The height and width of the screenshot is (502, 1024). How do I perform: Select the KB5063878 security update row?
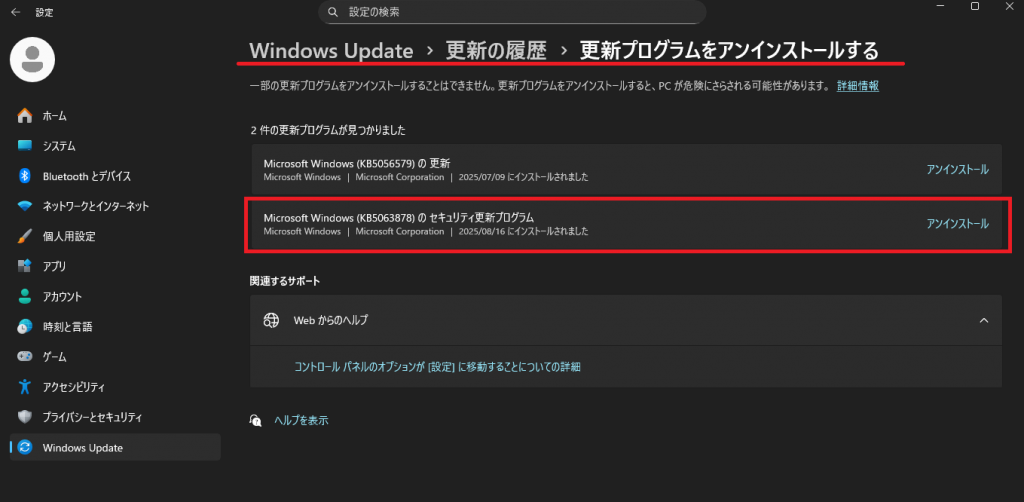626,224
